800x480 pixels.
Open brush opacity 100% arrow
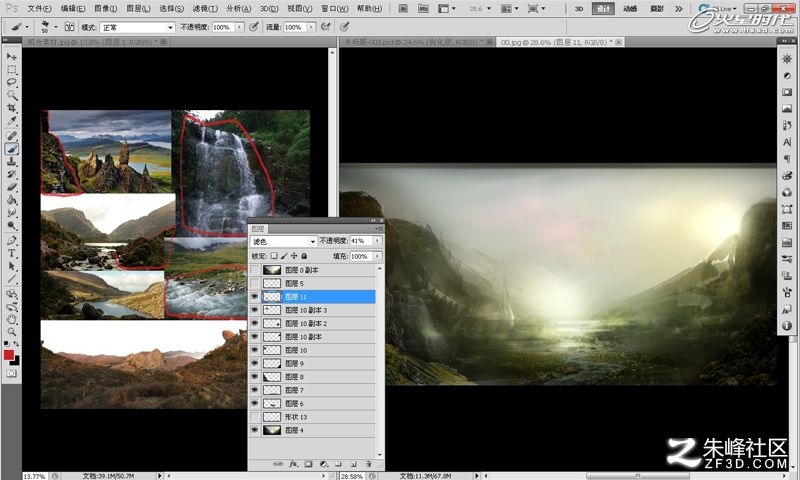pyautogui.click(x=239, y=27)
